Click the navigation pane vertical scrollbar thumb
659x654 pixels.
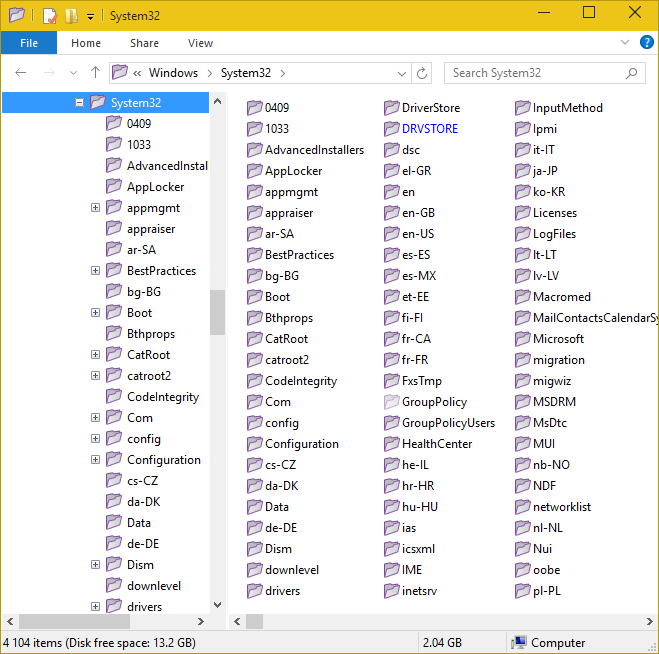(217, 312)
